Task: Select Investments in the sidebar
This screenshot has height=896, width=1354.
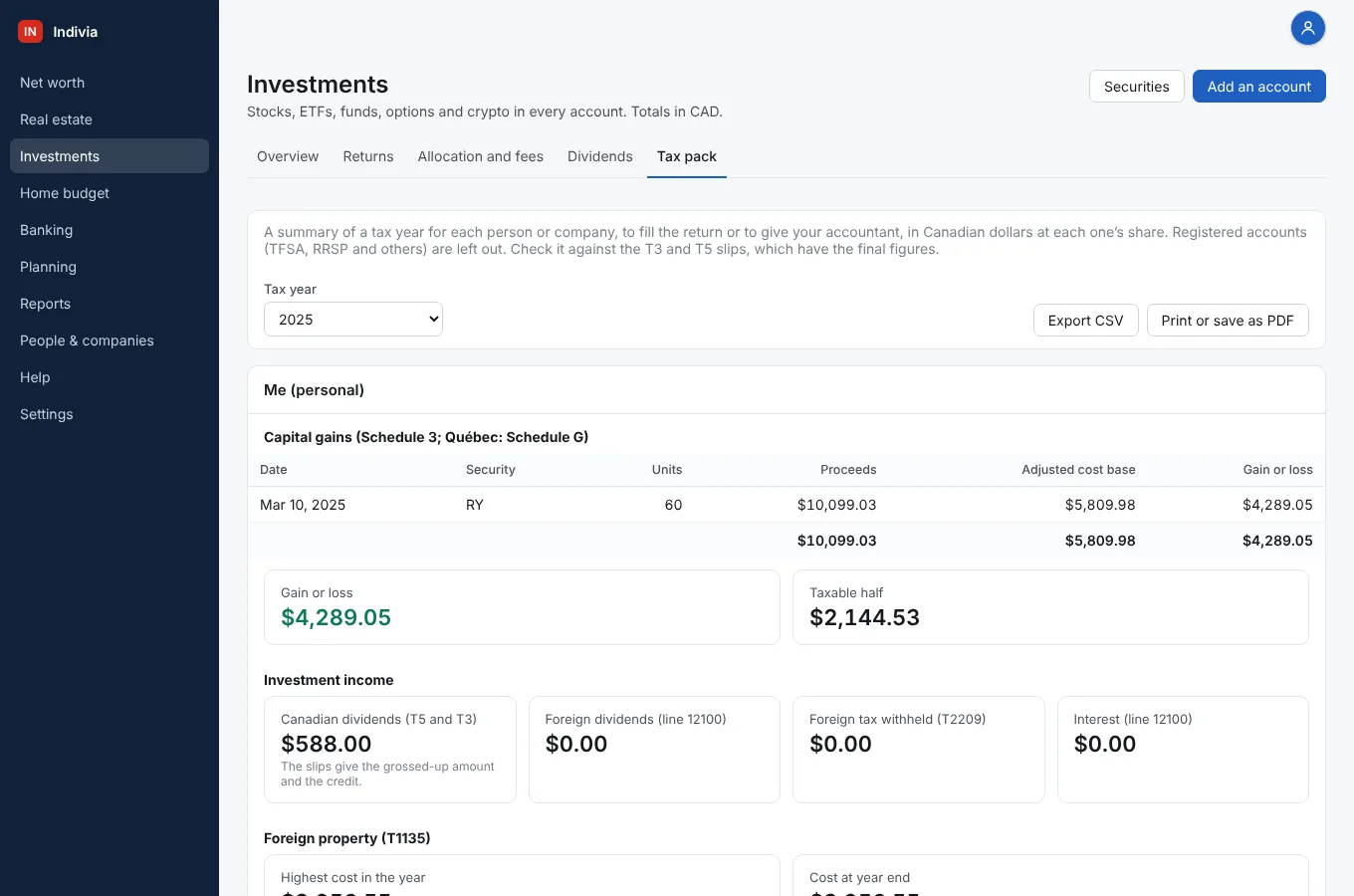Action: pos(110,156)
